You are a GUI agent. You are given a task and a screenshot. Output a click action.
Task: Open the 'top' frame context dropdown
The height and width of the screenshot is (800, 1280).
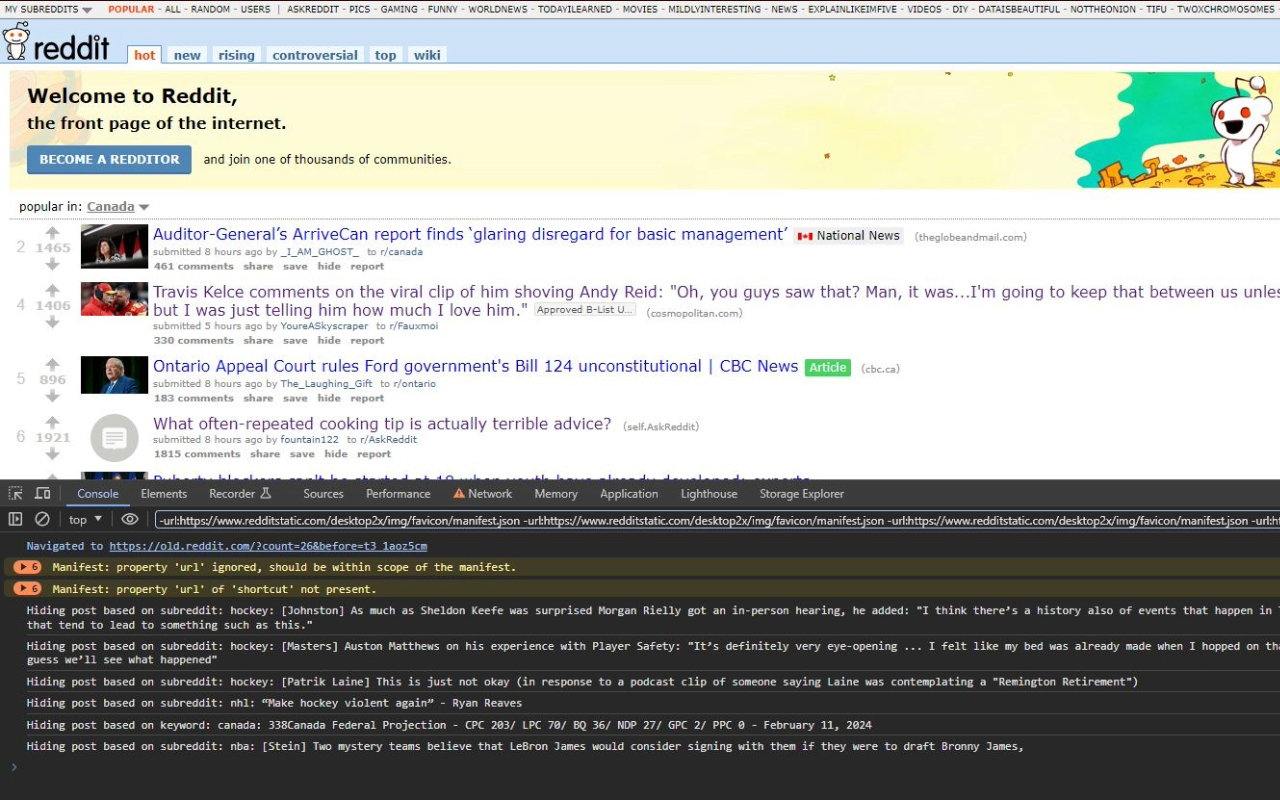coord(84,519)
